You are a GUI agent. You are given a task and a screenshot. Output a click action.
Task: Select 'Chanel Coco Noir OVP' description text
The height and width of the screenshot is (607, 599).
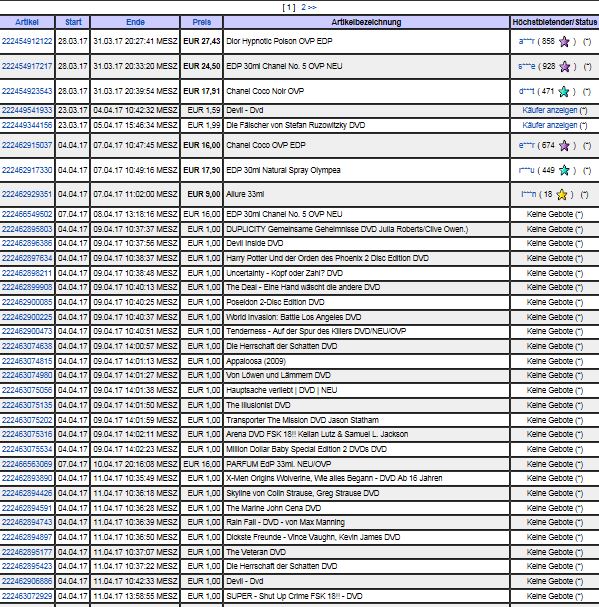(x=265, y=91)
